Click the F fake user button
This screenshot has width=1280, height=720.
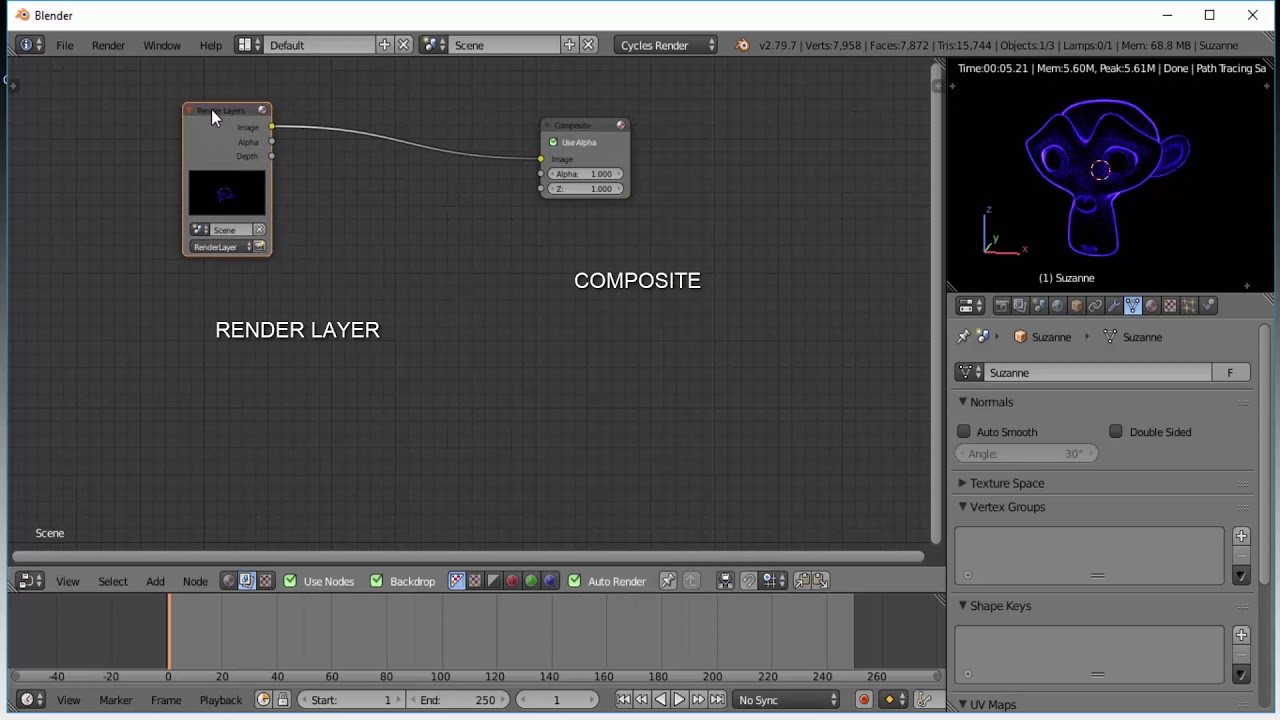[1230, 373]
